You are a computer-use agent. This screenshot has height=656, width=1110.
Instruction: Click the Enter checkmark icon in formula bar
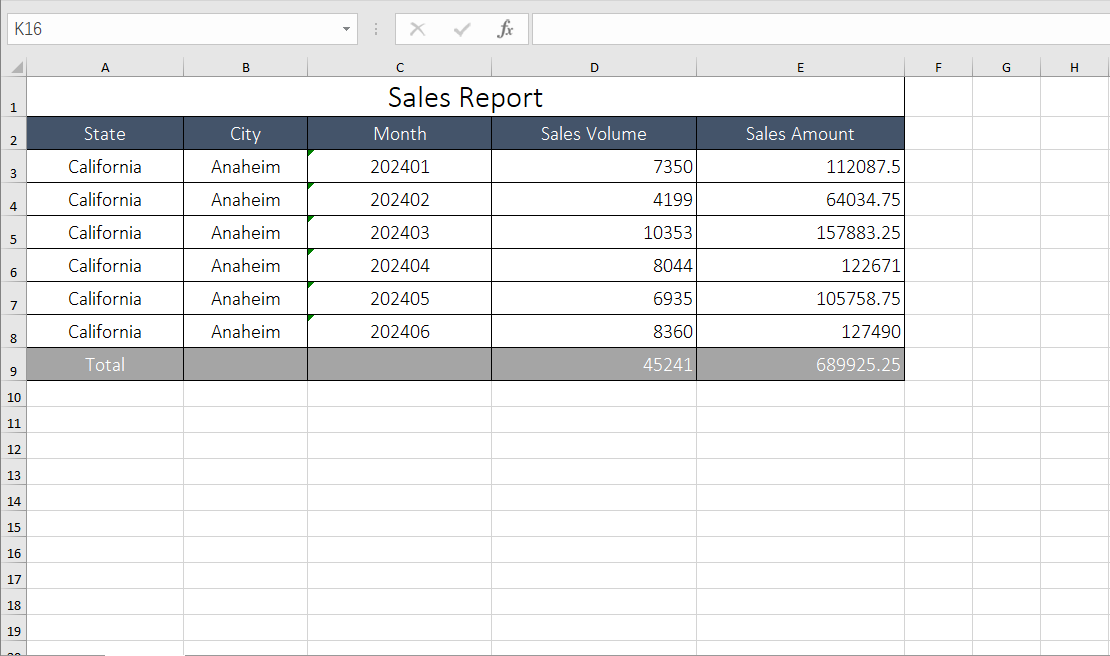click(x=461, y=29)
